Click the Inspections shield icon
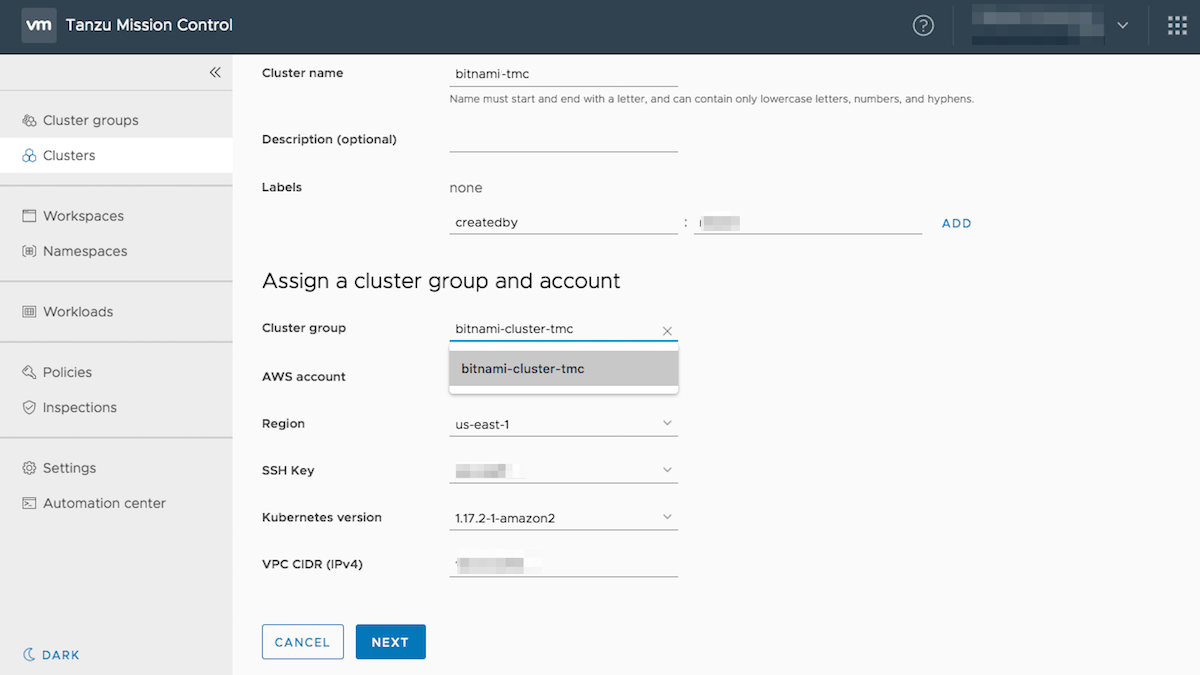 pos(30,407)
